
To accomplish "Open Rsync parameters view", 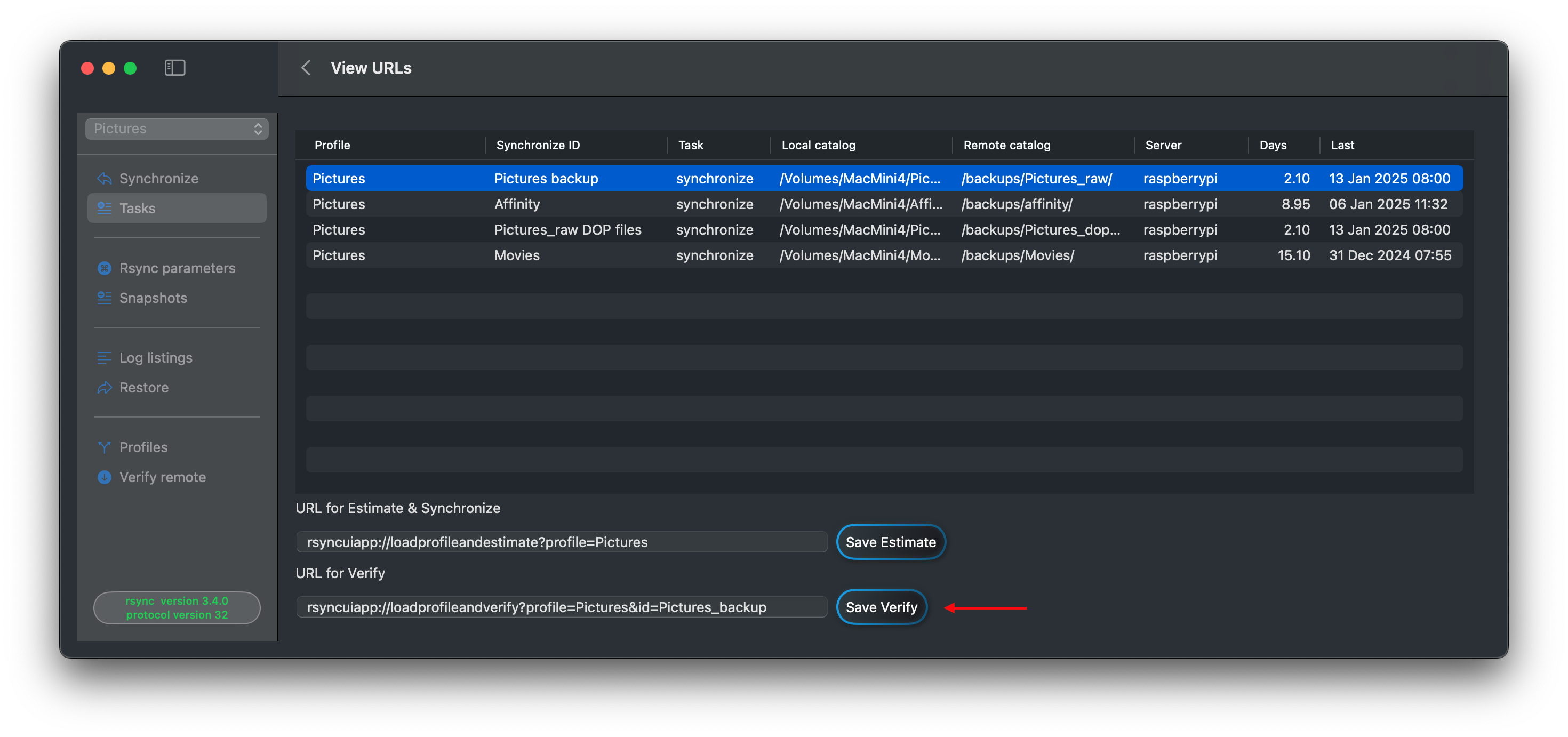I will (x=177, y=268).
